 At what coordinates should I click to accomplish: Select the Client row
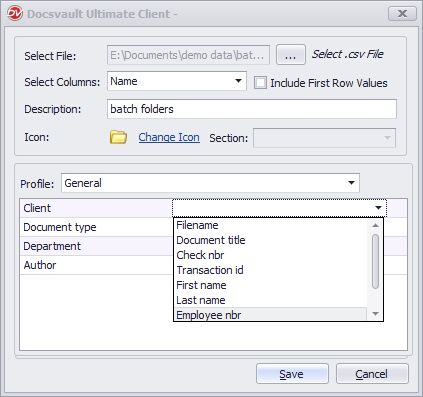pyautogui.click(x=96, y=208)
